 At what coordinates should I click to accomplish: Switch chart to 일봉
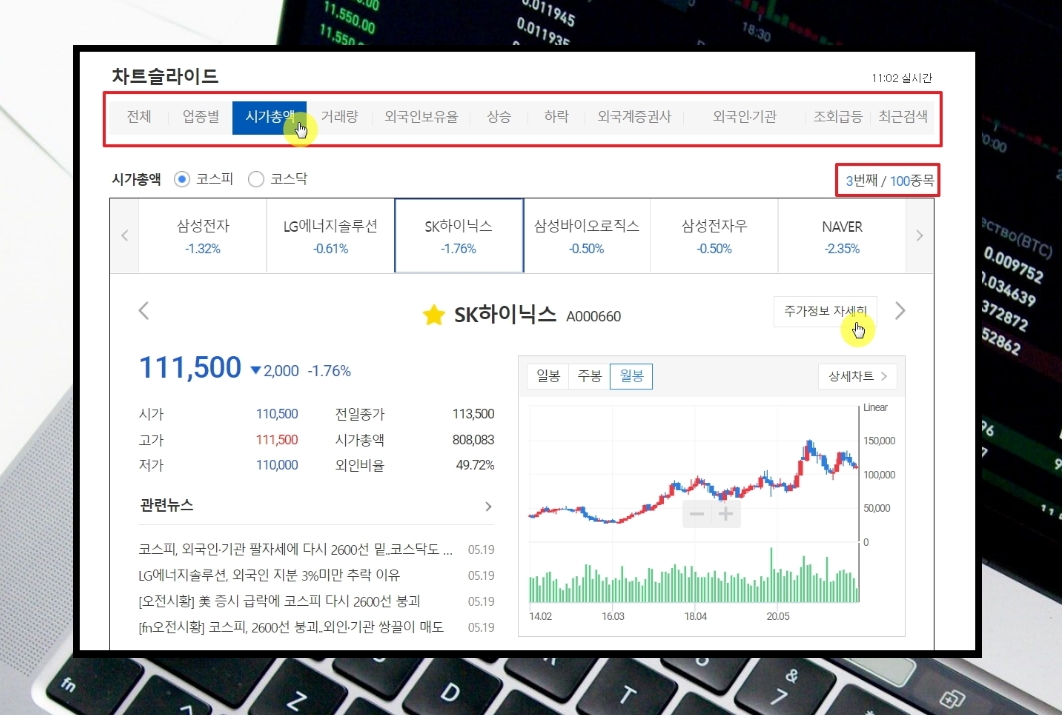pyautogui.click(x=548, y=376)
